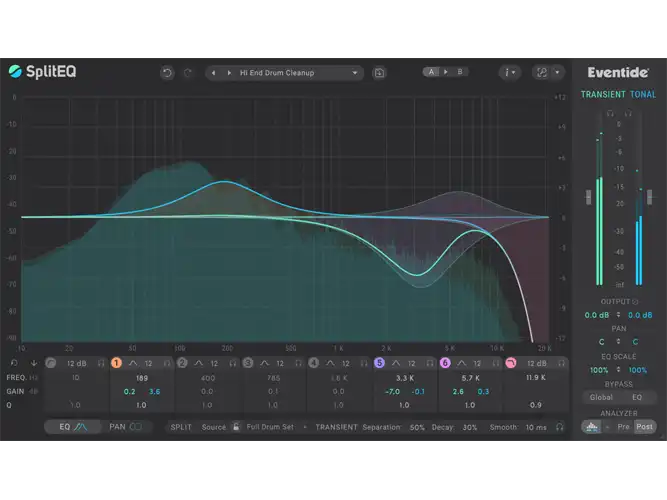This screenshot has height=500, width=667.
Task: Solo band 4 with headphones icon
Action: pos(364,363)
